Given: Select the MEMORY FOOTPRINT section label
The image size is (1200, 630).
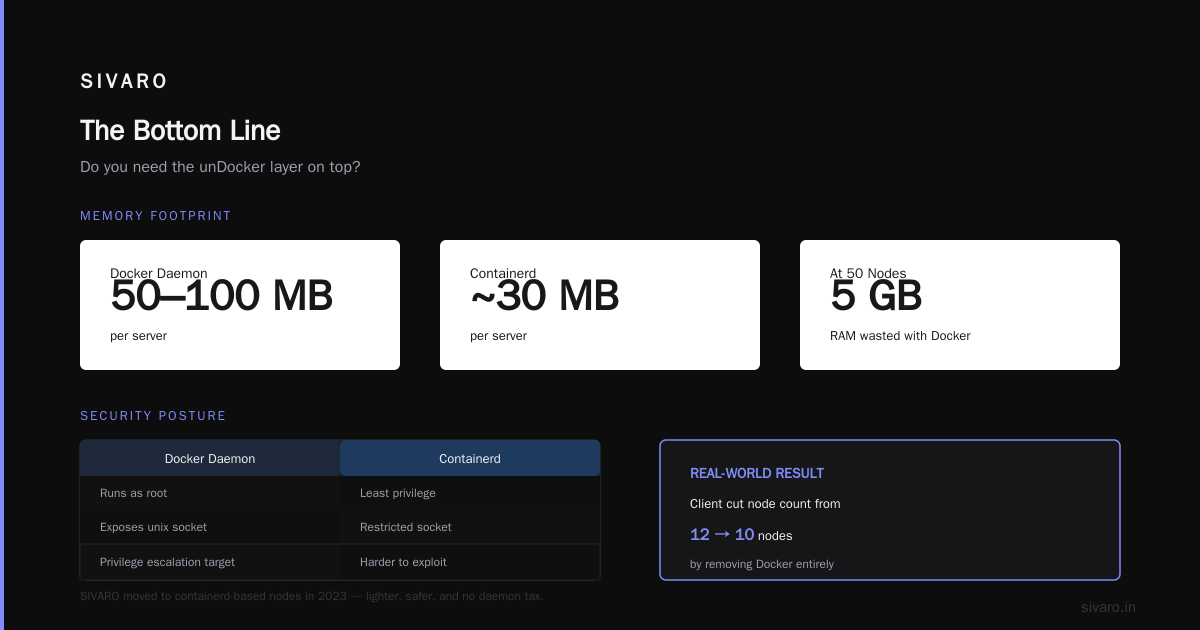Looking at the screenshot, I should (x=155, y=216).
